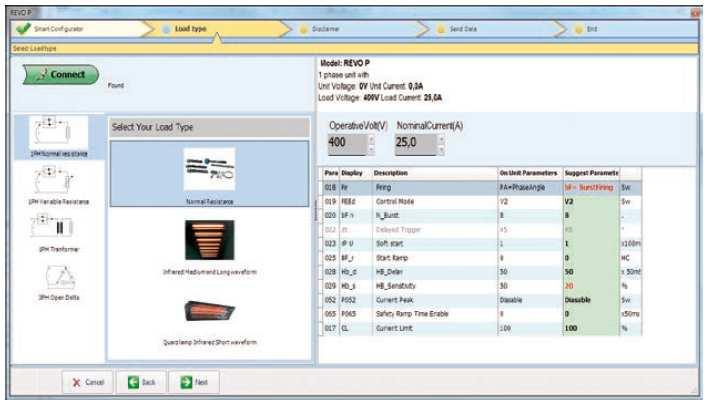Click the On Unit Parameters column header
The height and width of the screenshot is (405, 708).
[x=530, y=173]
